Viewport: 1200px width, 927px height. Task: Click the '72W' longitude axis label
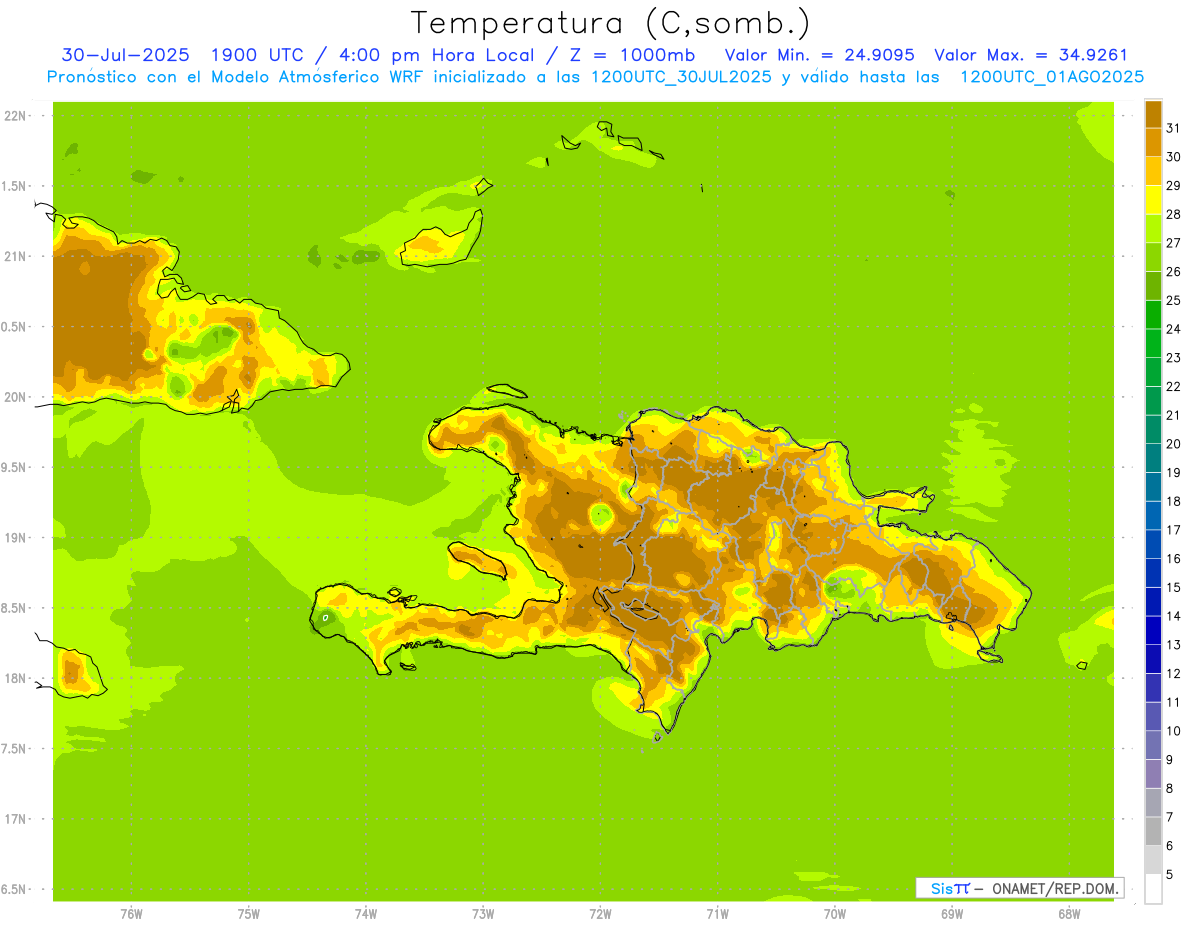[600, 914]
